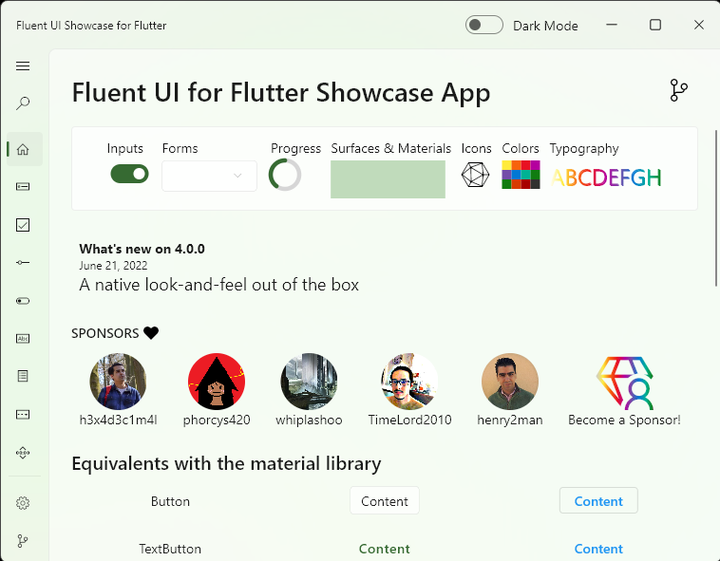The width and height of the screenshot is (720, 561).
Task: Click 'A native look-and-feel out of the box'
Action: click(x=219, y=285)
